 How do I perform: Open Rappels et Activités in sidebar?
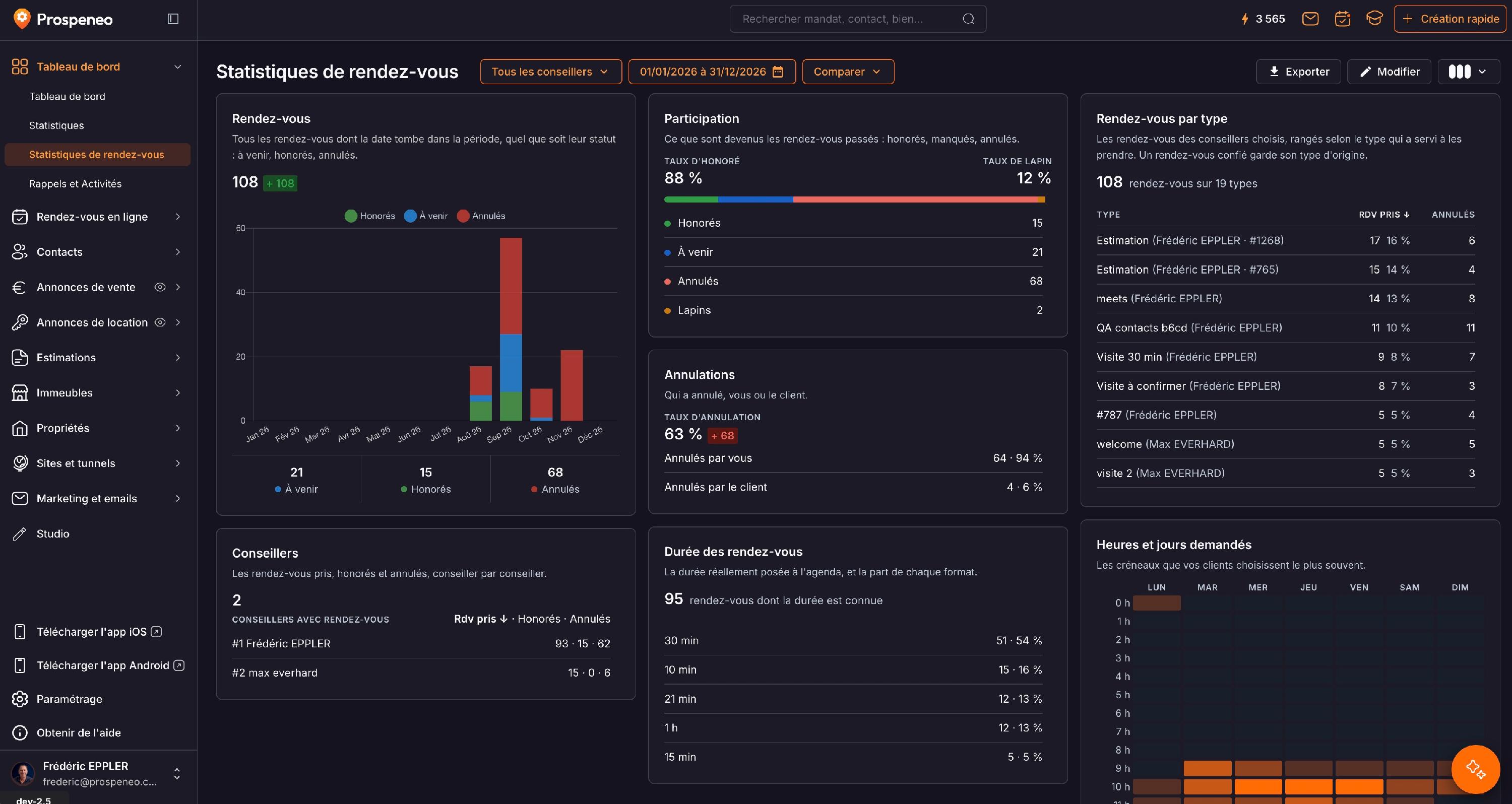pyautogui.click(x=75, y=184)
